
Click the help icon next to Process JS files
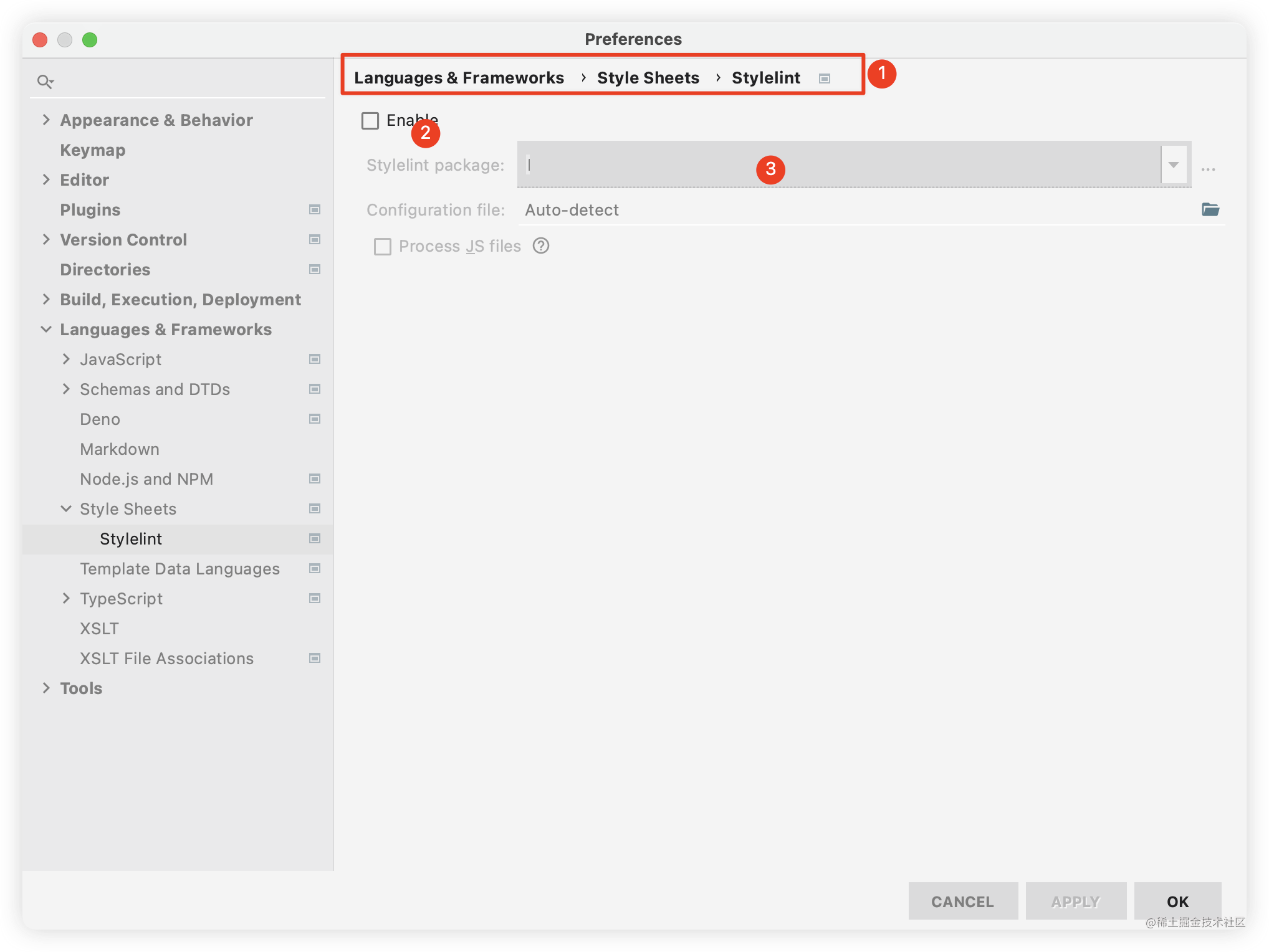coord(541,246)
